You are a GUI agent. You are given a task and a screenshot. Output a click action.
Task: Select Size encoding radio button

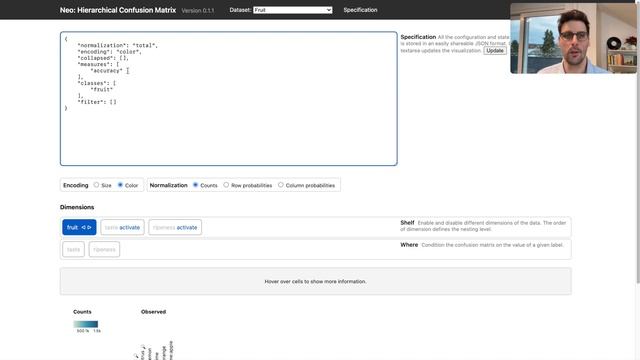(96, 185)
